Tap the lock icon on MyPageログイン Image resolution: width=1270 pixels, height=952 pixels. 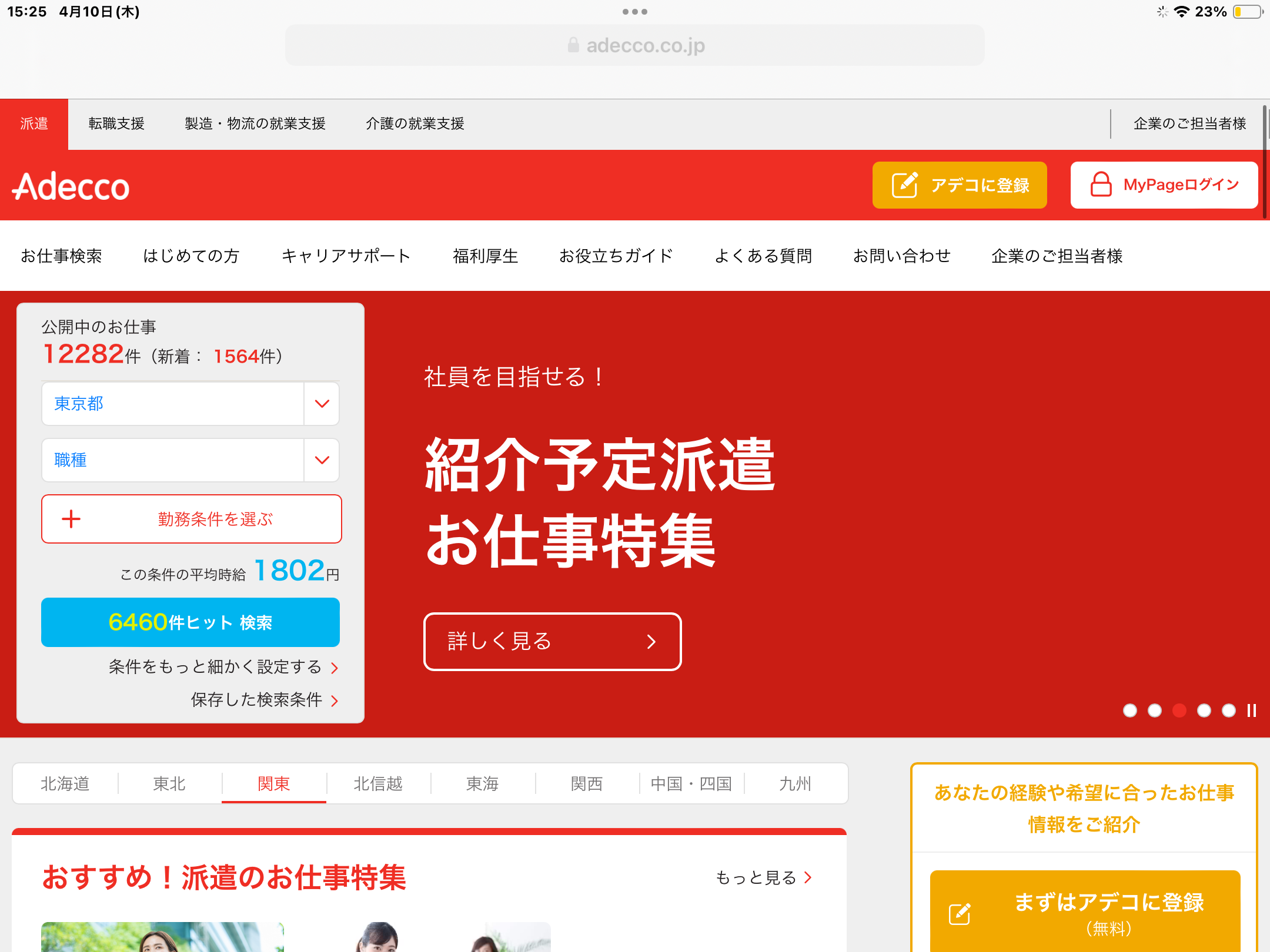[x=1101, y=185]
